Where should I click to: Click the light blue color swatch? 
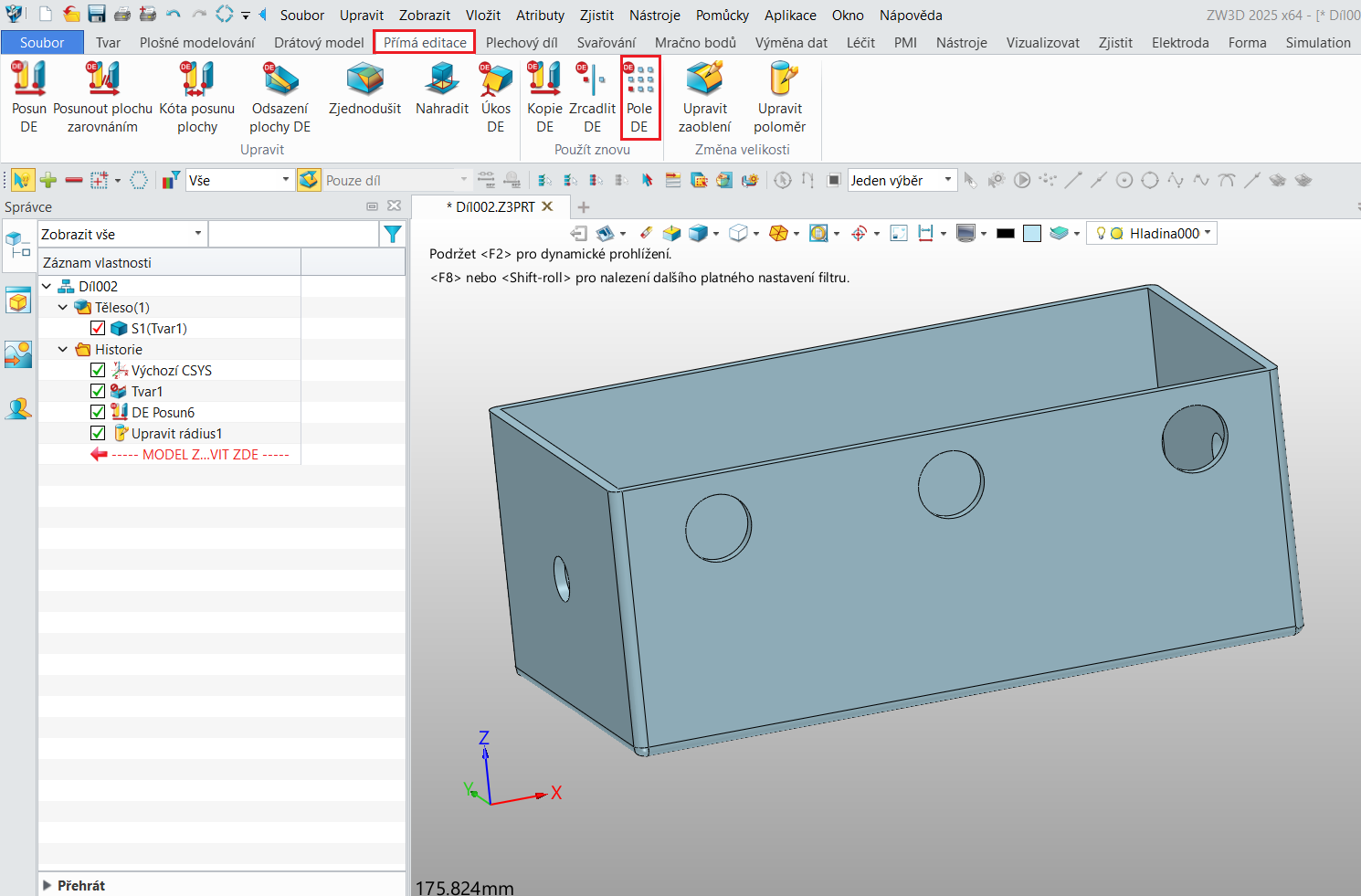tap(1032, 233)
